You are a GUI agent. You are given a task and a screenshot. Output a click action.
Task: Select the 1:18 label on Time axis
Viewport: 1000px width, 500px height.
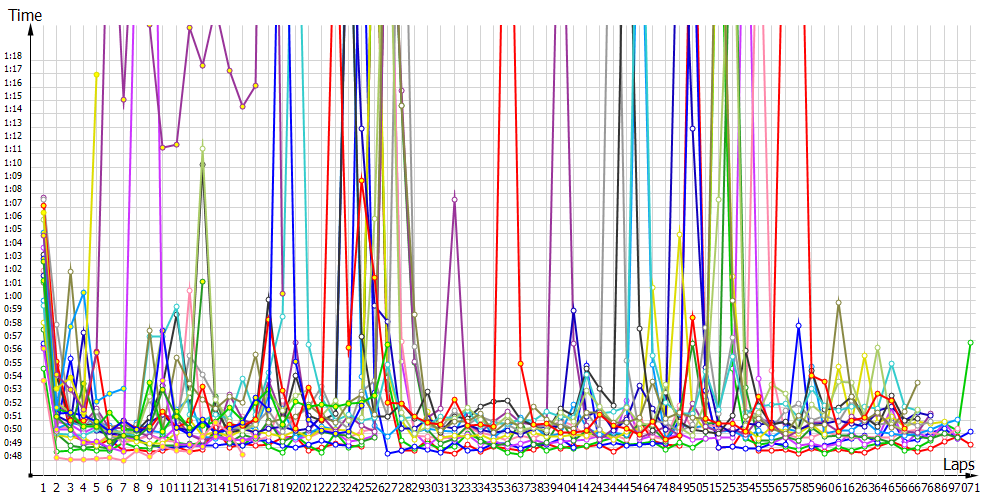14,56
